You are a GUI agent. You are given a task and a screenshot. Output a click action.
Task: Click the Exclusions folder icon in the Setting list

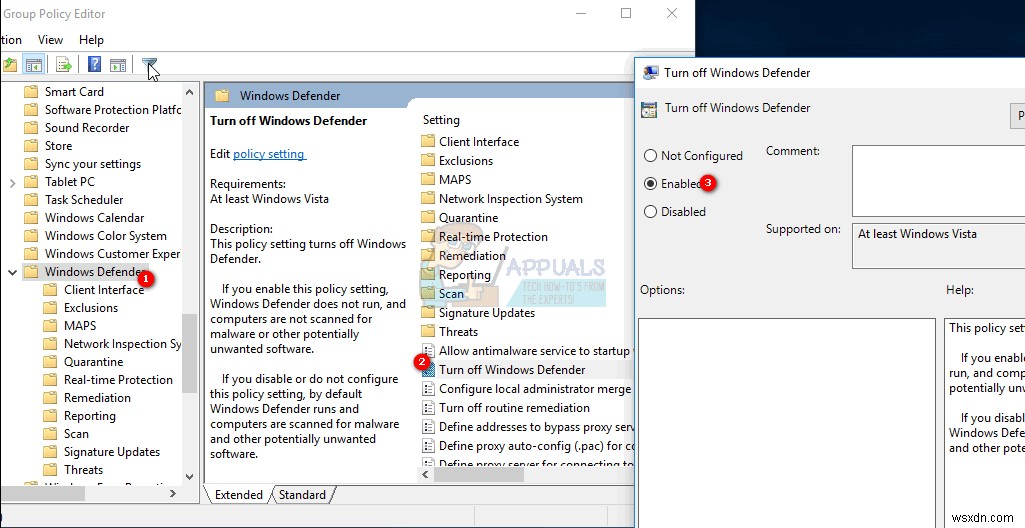(x=428, y=160)
